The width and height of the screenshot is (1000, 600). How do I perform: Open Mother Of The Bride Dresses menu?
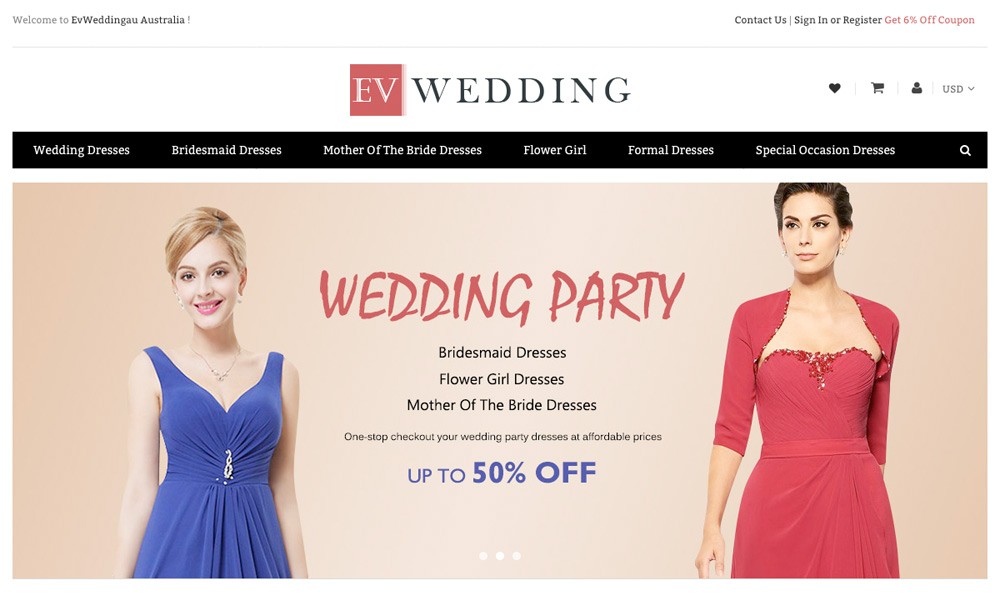click(402, 150)
